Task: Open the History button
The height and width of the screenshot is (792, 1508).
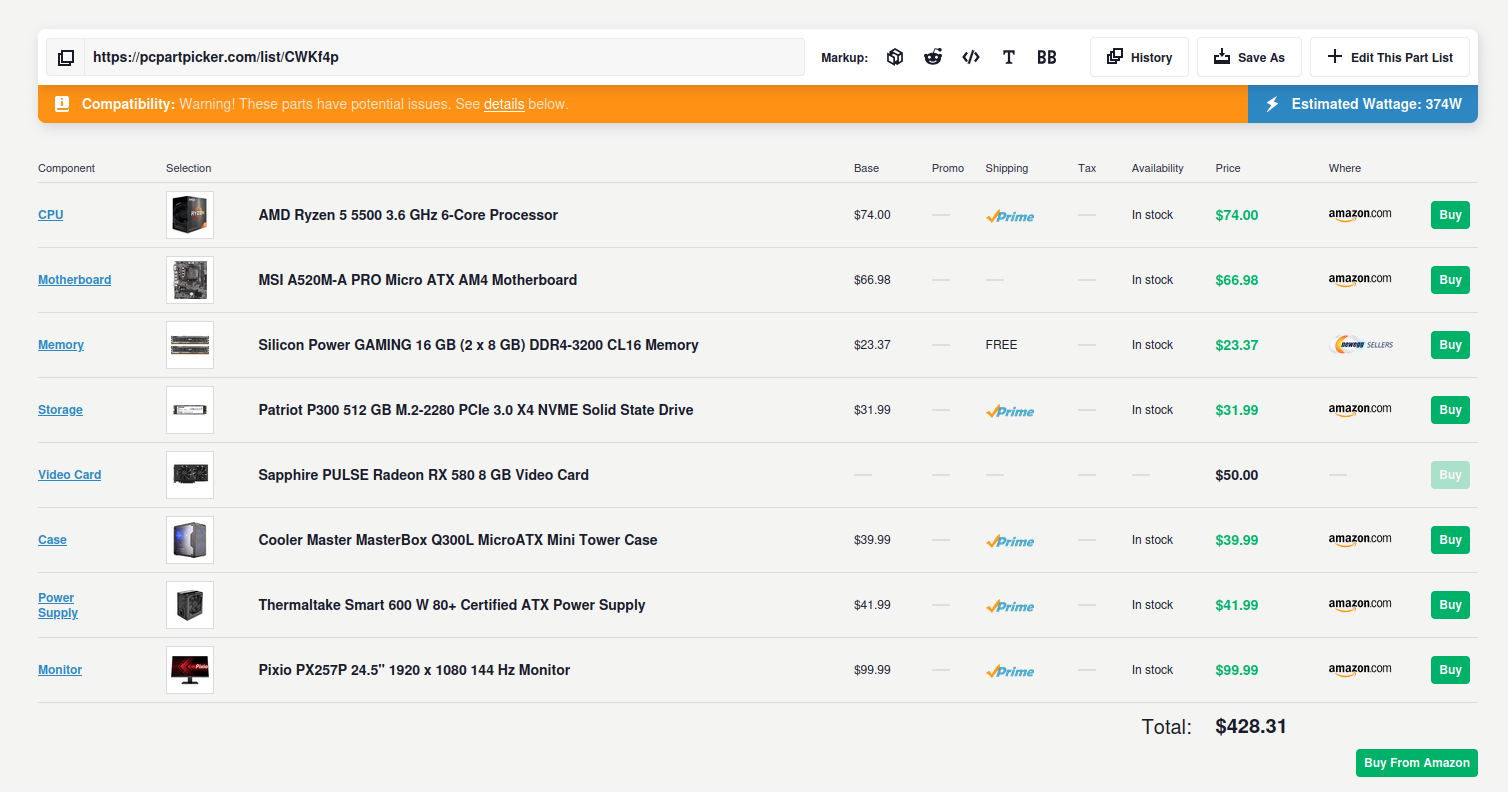Action: click(x=1139, y=57)
